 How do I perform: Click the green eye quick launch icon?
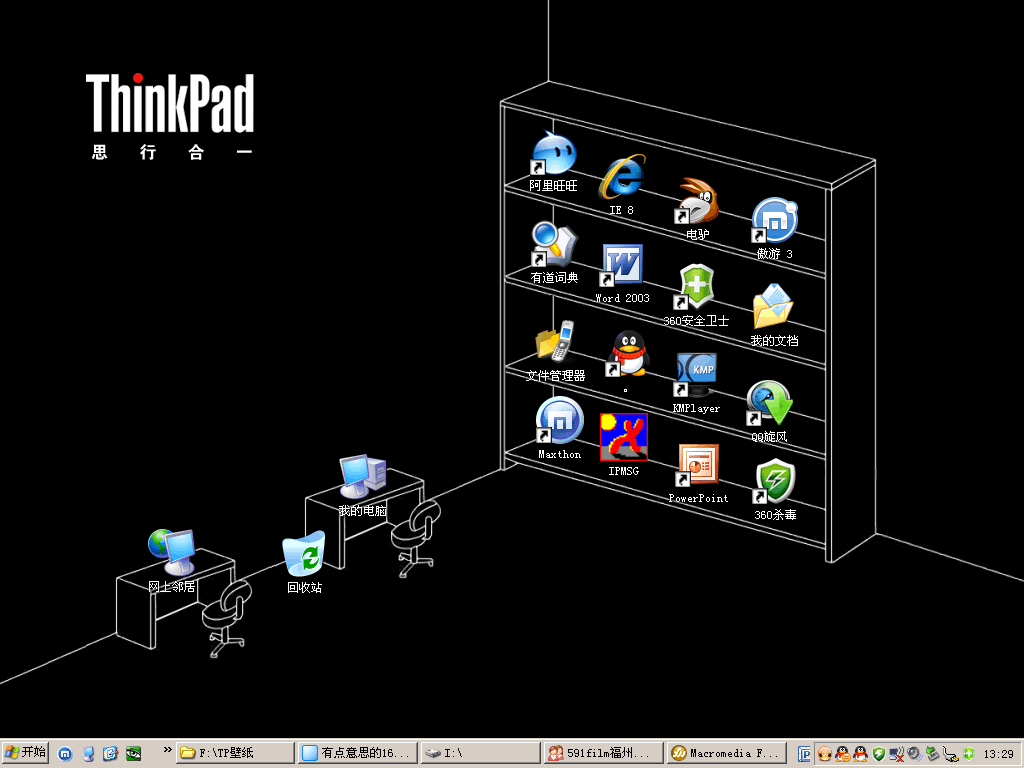coord(133,754)
